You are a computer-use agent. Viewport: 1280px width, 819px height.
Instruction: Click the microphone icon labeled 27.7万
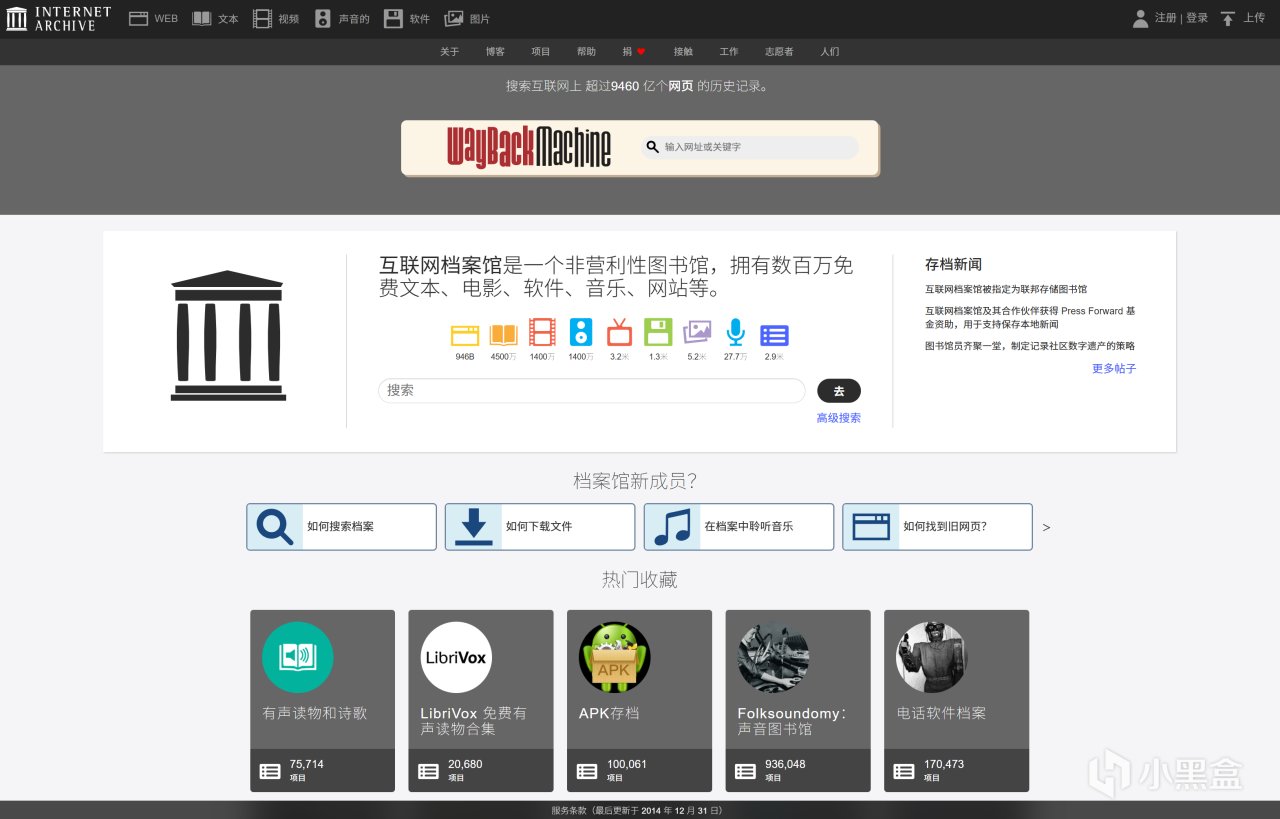tap(736, 332)
